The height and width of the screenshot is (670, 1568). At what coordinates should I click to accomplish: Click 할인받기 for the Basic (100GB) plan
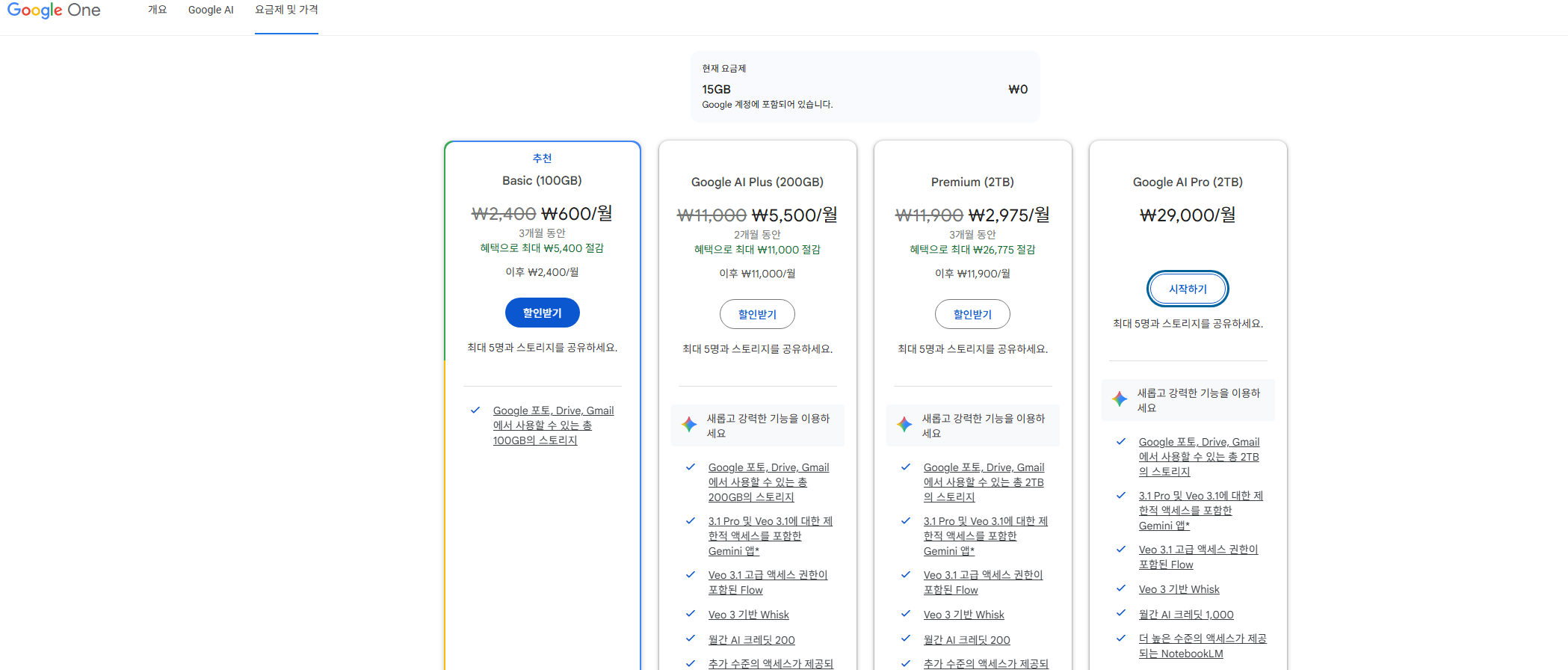coord(542,313)
